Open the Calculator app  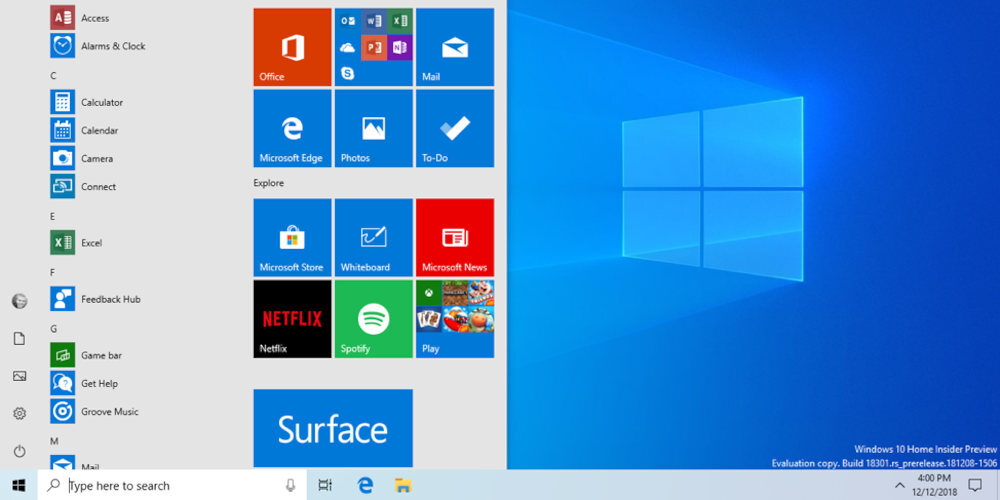tap(87, 102)
